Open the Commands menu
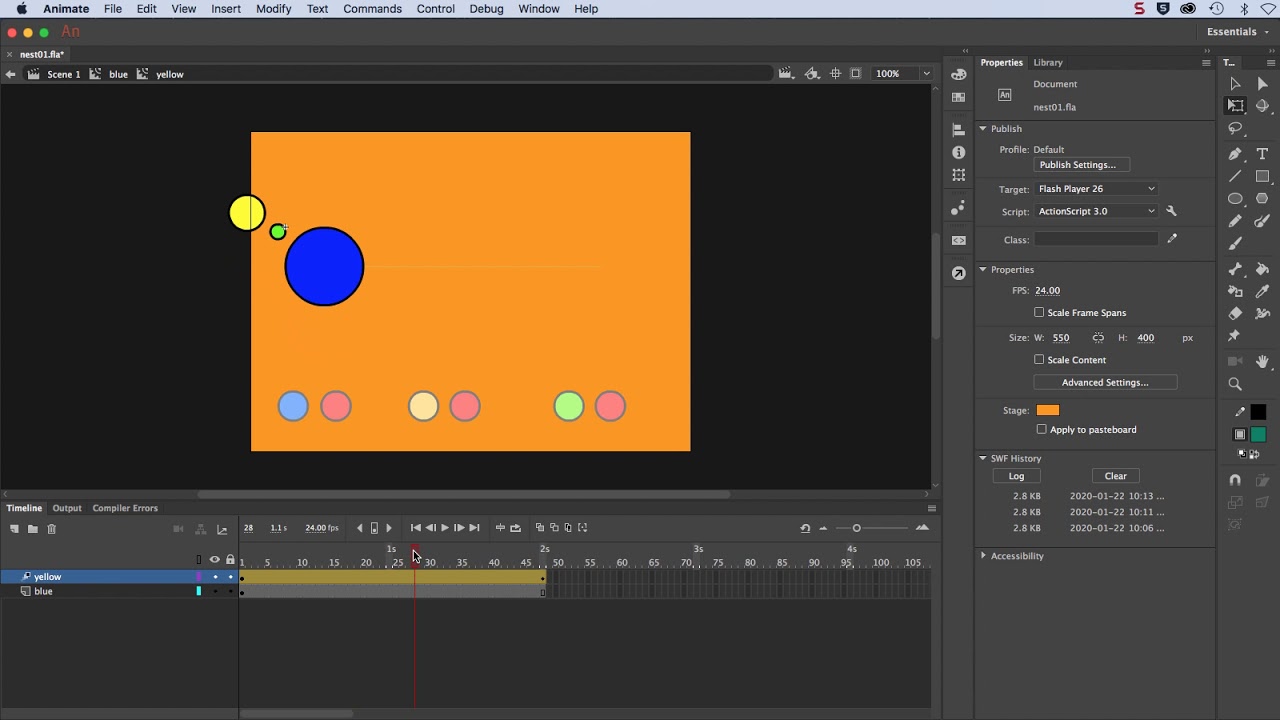Viewport: 1280px width, 720px height. coord(372,9)
